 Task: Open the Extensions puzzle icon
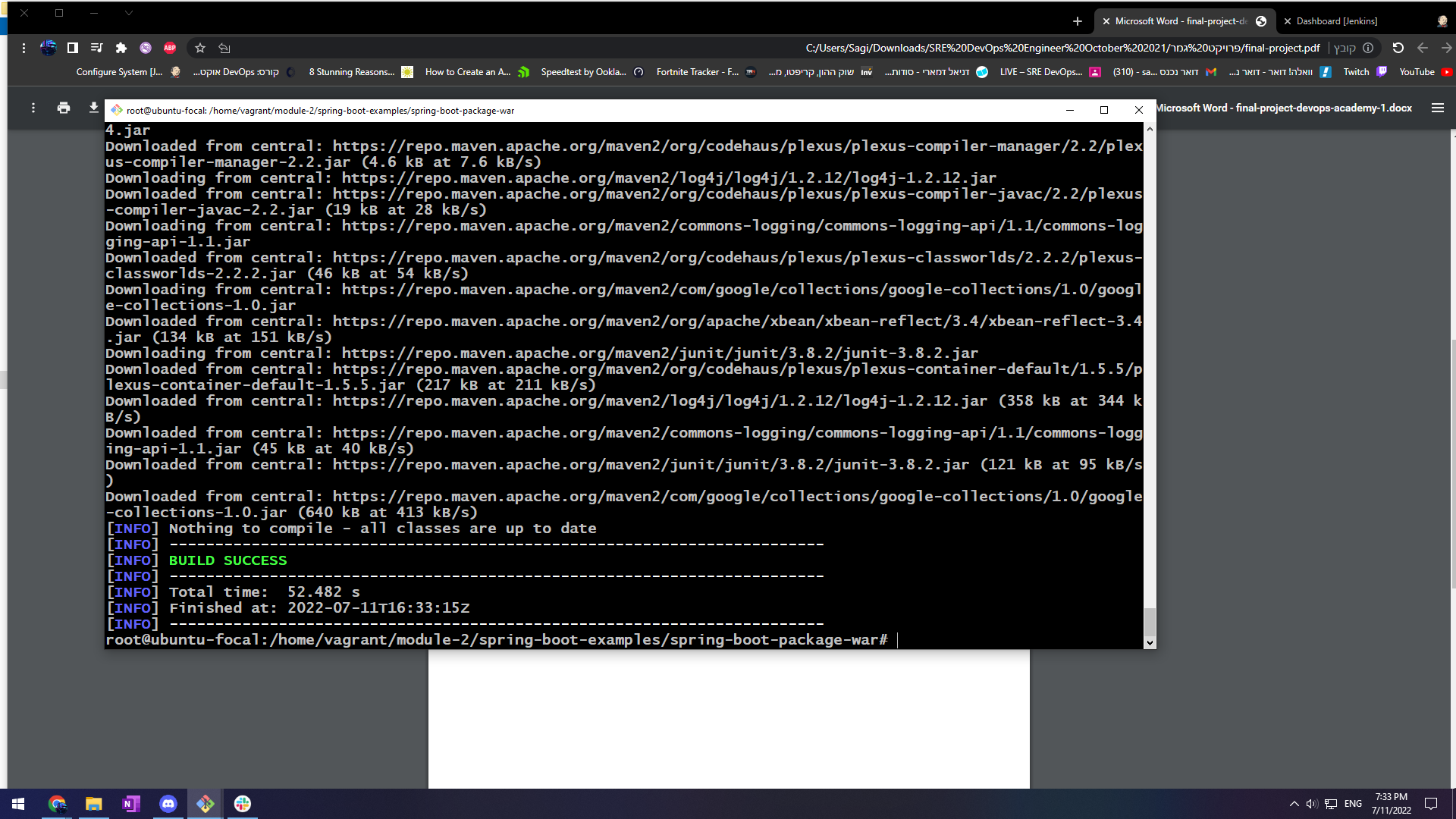pos(121,48)
